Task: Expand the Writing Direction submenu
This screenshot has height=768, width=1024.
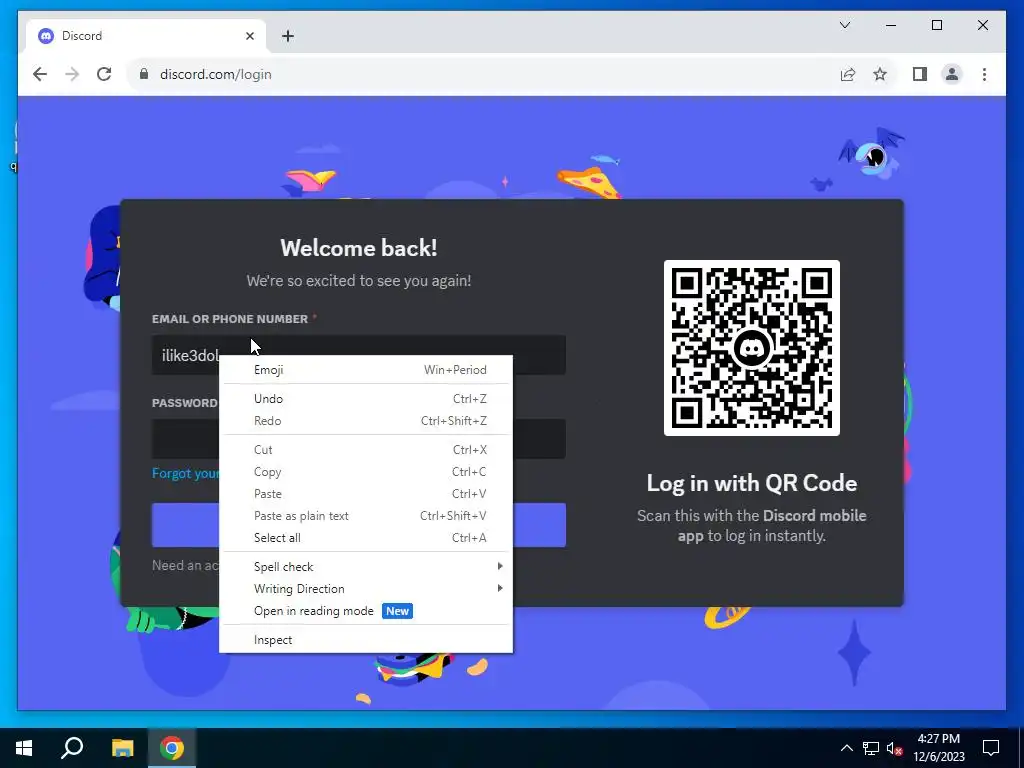Action: click(366, 589)
